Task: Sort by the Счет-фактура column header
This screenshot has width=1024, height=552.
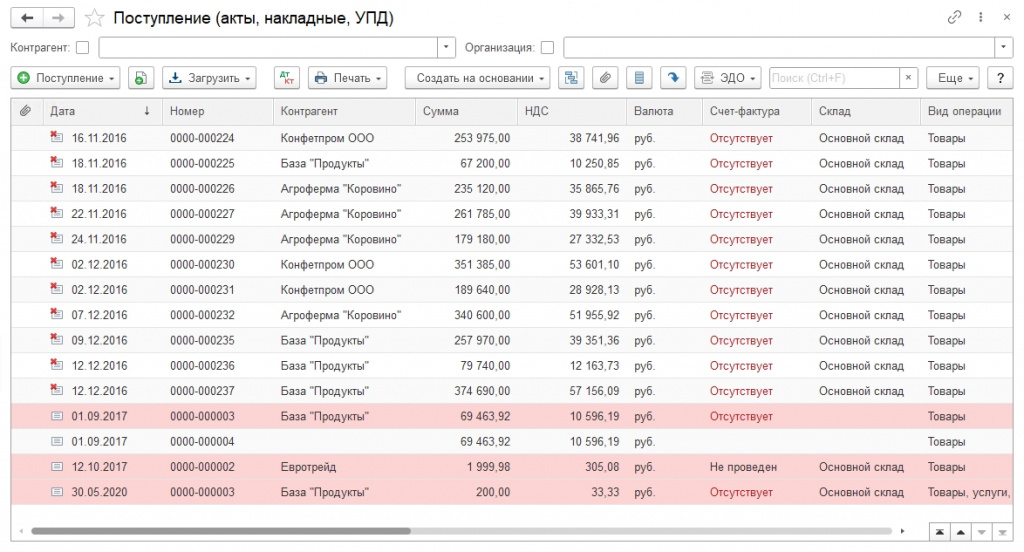Action: pos(757,111)
